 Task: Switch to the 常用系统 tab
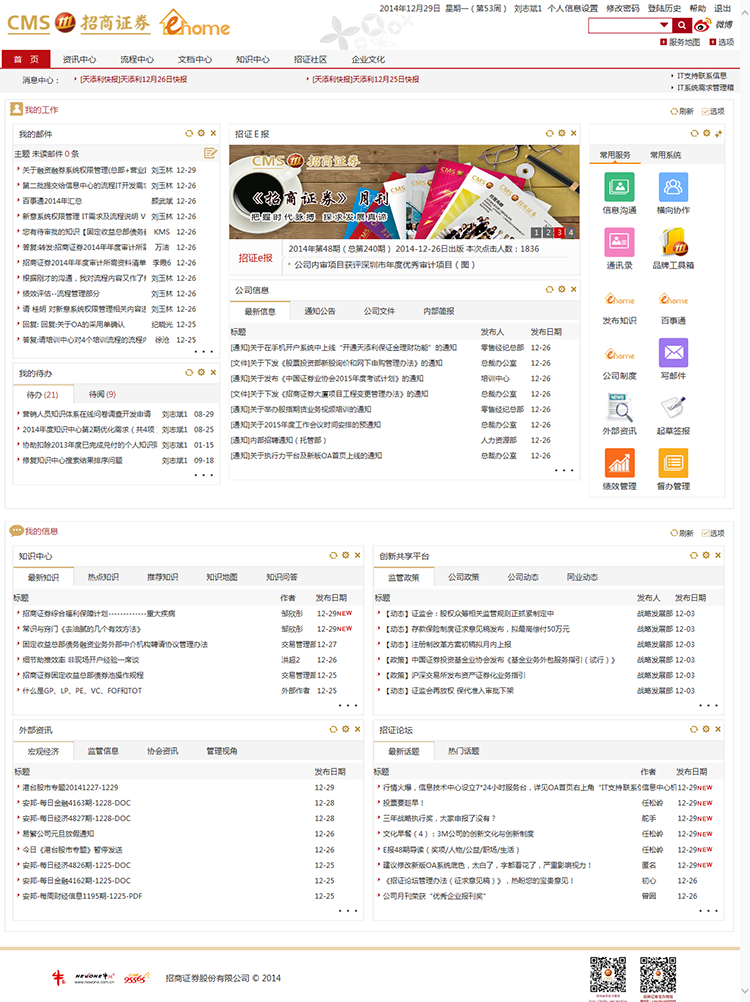665,155
